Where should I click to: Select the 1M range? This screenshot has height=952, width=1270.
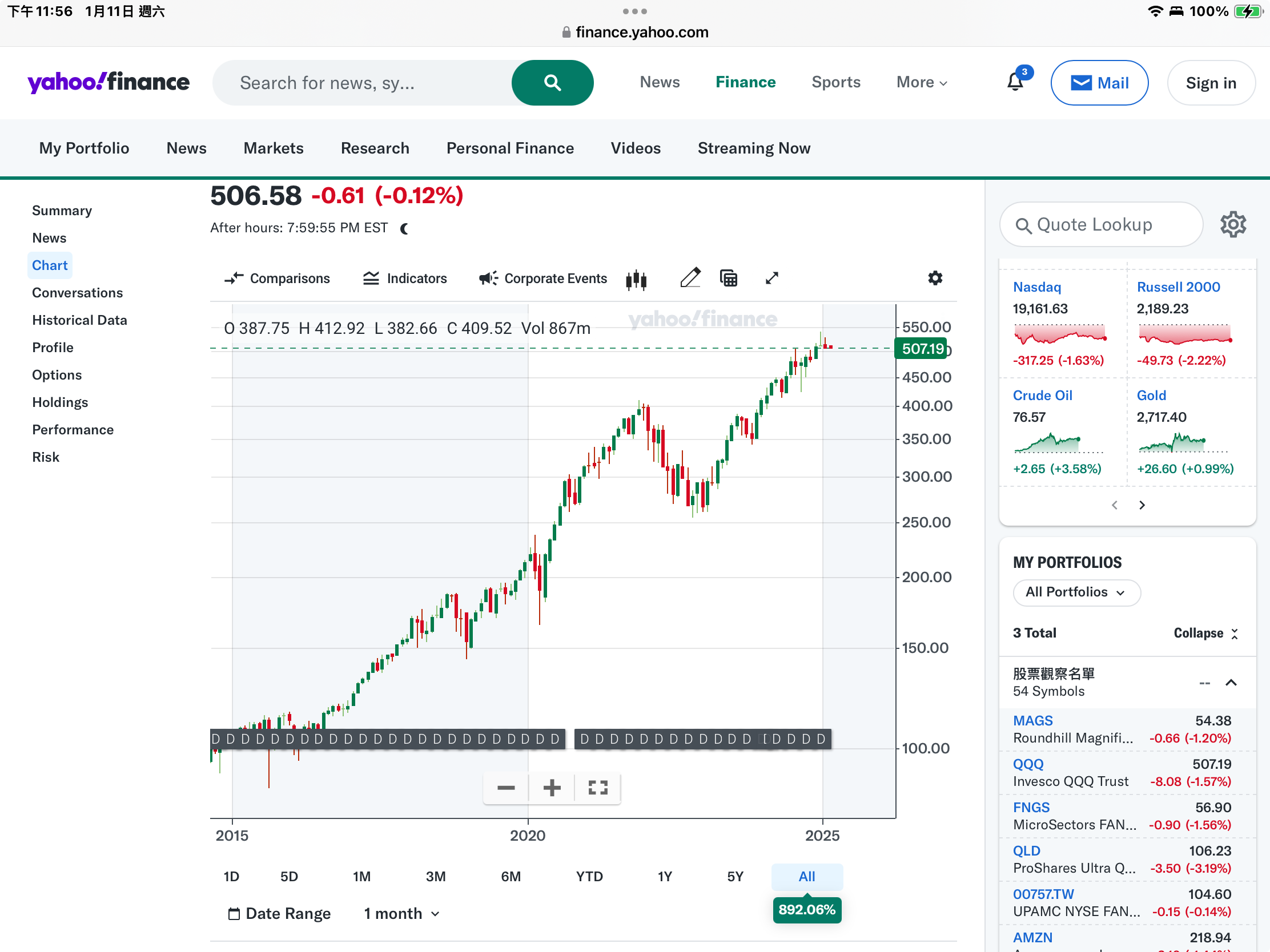[361, 876]
